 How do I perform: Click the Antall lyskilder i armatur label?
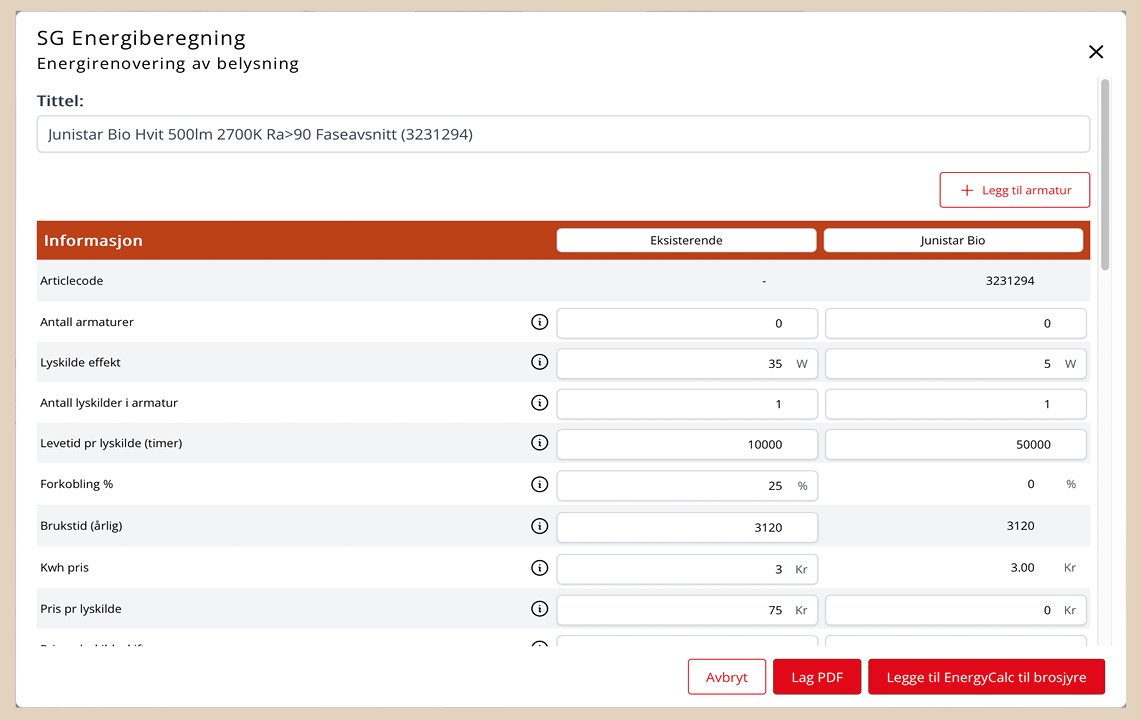[x=108, y=403]
